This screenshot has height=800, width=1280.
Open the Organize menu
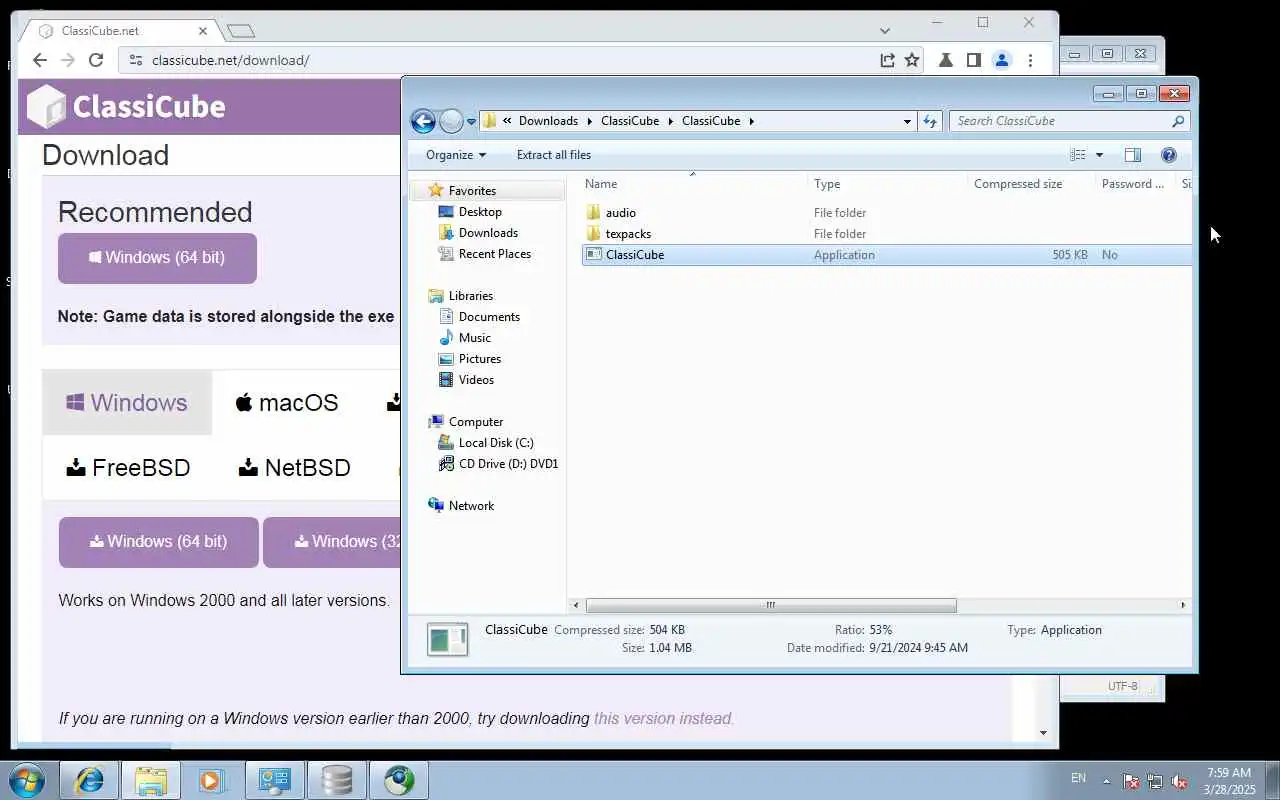pyautogui.click(x=456, y=155)
